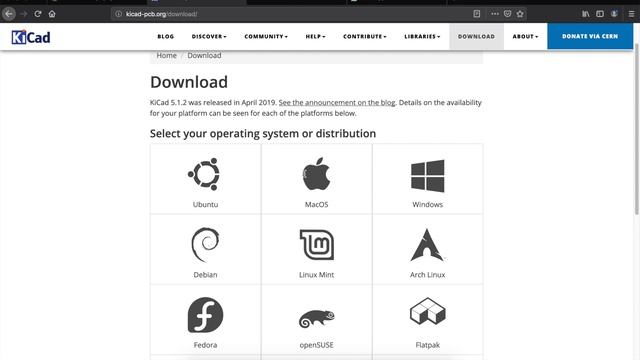640x360 pixels.
Task: Select the Flatpak cube icon
Action: [427, 311]
